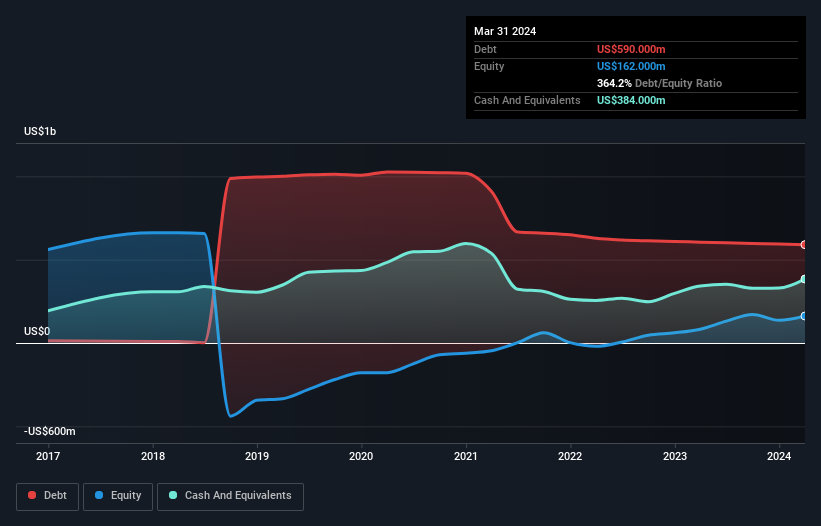Click the US$0 y-axis label

[x=37, y=331]
